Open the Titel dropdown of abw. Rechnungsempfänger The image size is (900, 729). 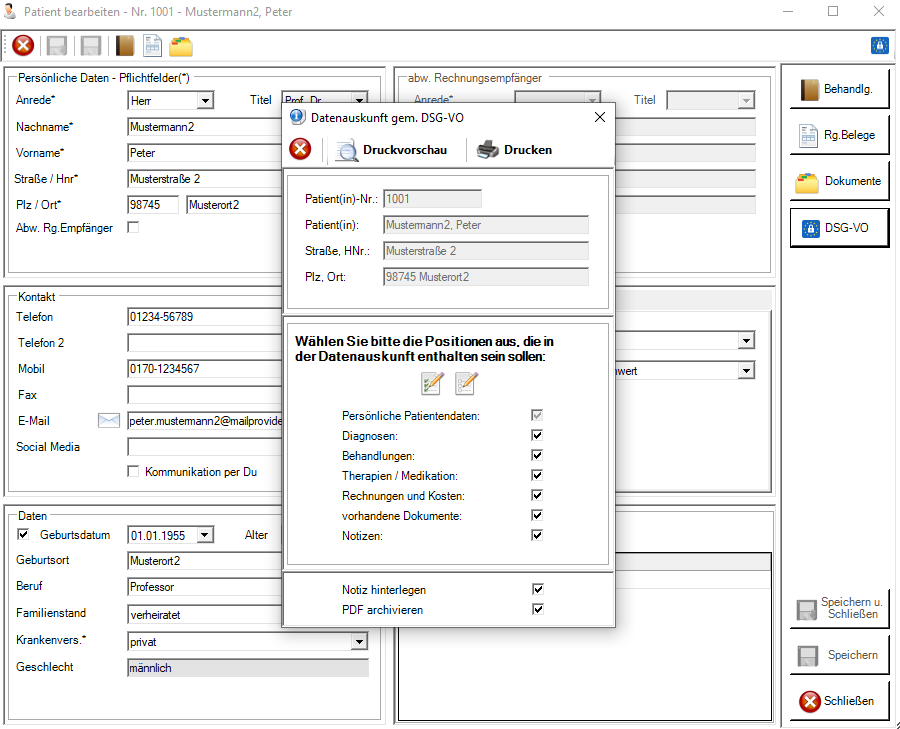click(x=746, y=101)
